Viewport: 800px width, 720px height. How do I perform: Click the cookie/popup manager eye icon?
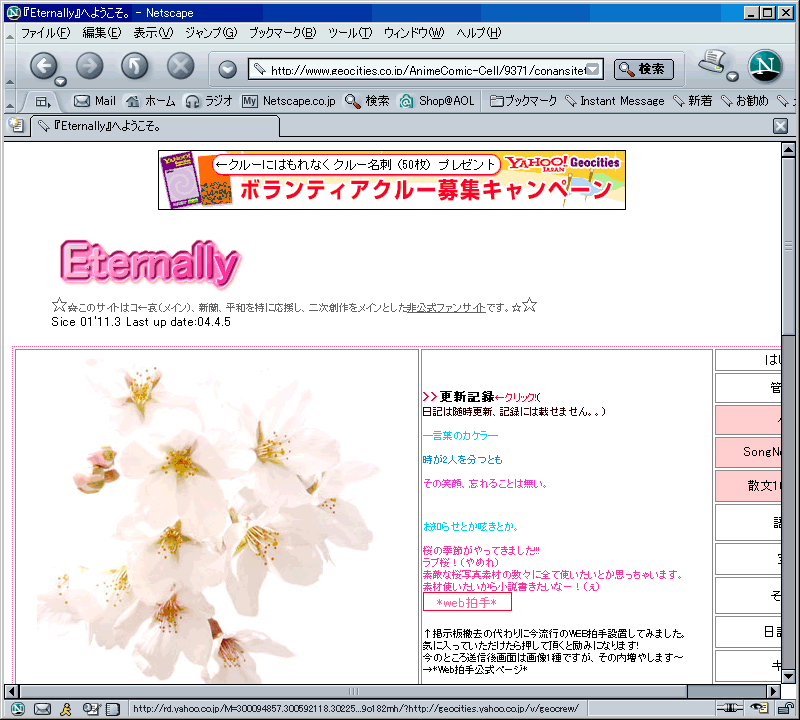tap(760, 708)
